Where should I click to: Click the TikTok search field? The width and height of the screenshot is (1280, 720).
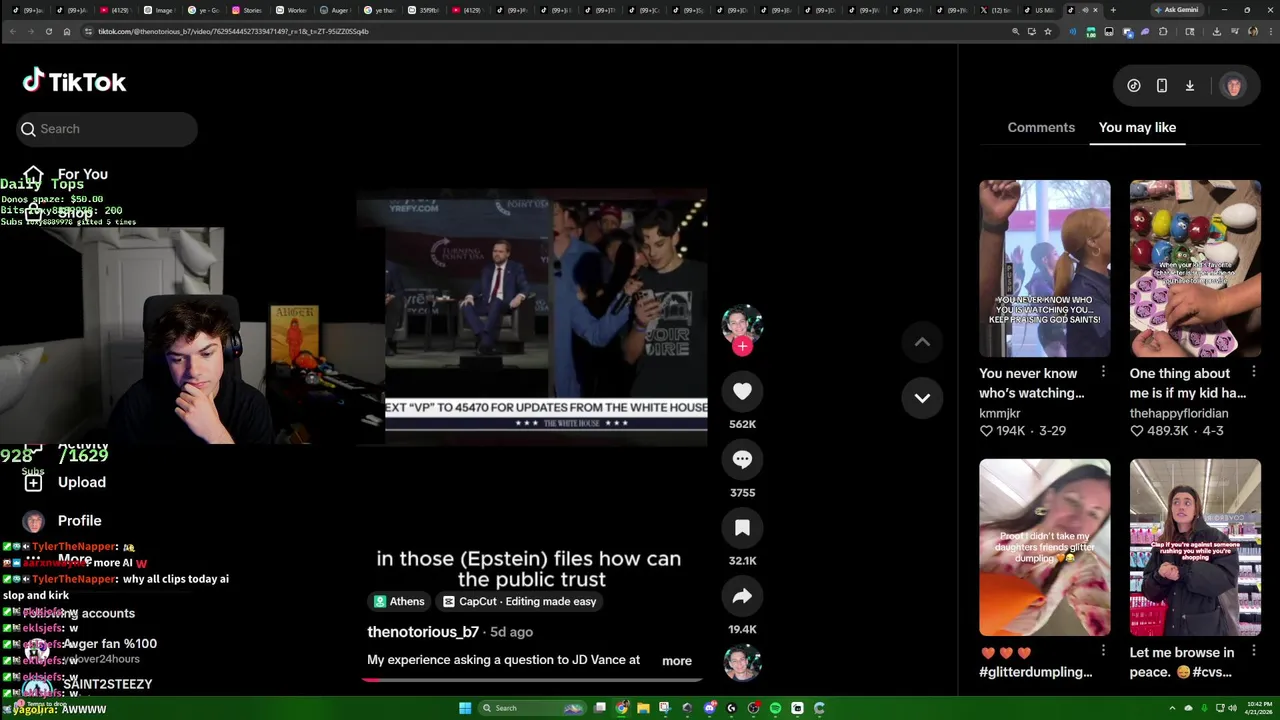tap(107, 129)
